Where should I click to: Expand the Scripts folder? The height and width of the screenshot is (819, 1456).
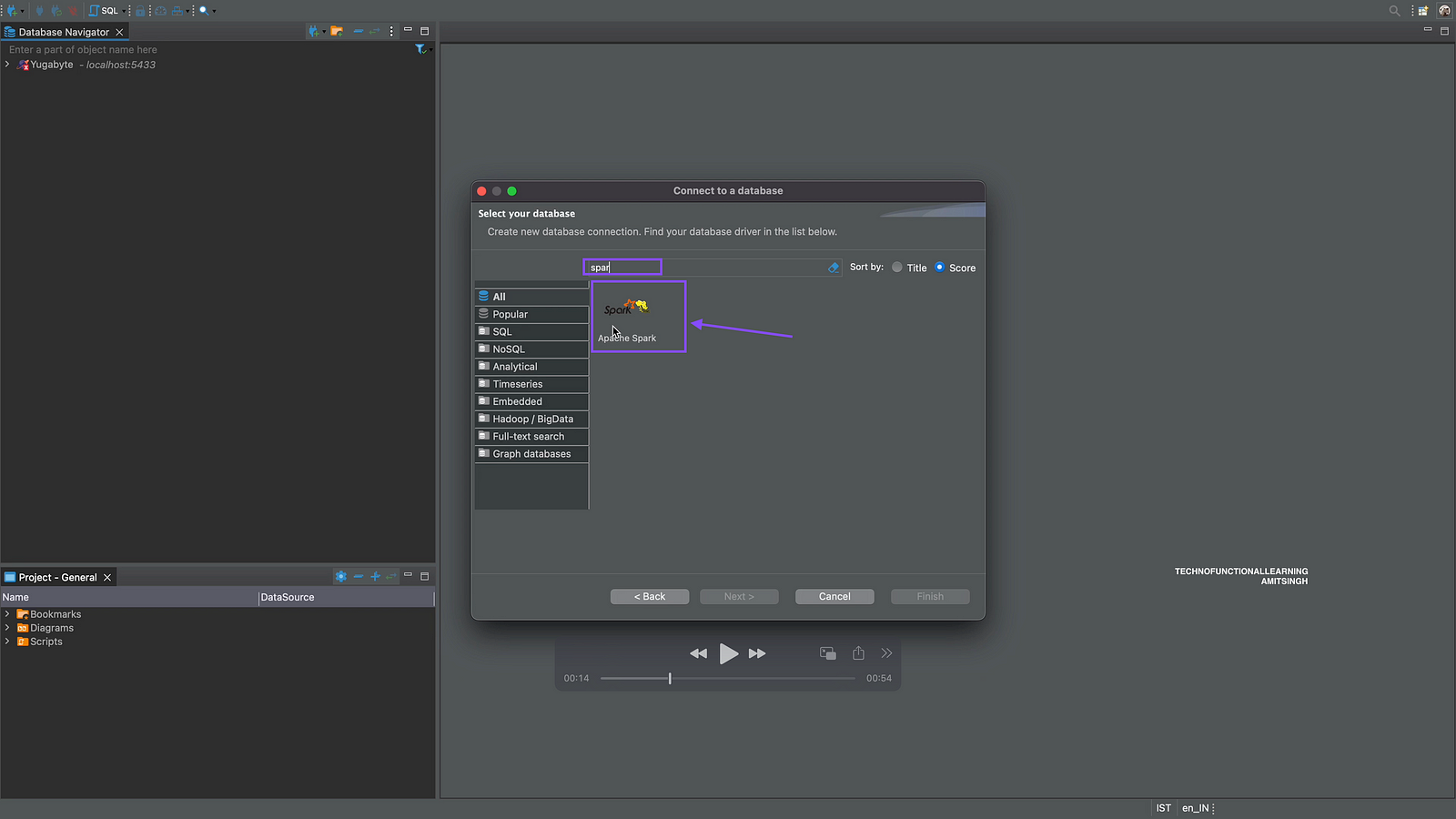point(7,642)
